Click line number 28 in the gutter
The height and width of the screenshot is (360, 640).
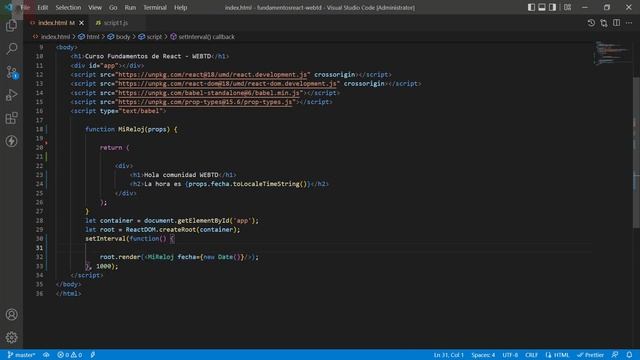(x=39, y=221)
